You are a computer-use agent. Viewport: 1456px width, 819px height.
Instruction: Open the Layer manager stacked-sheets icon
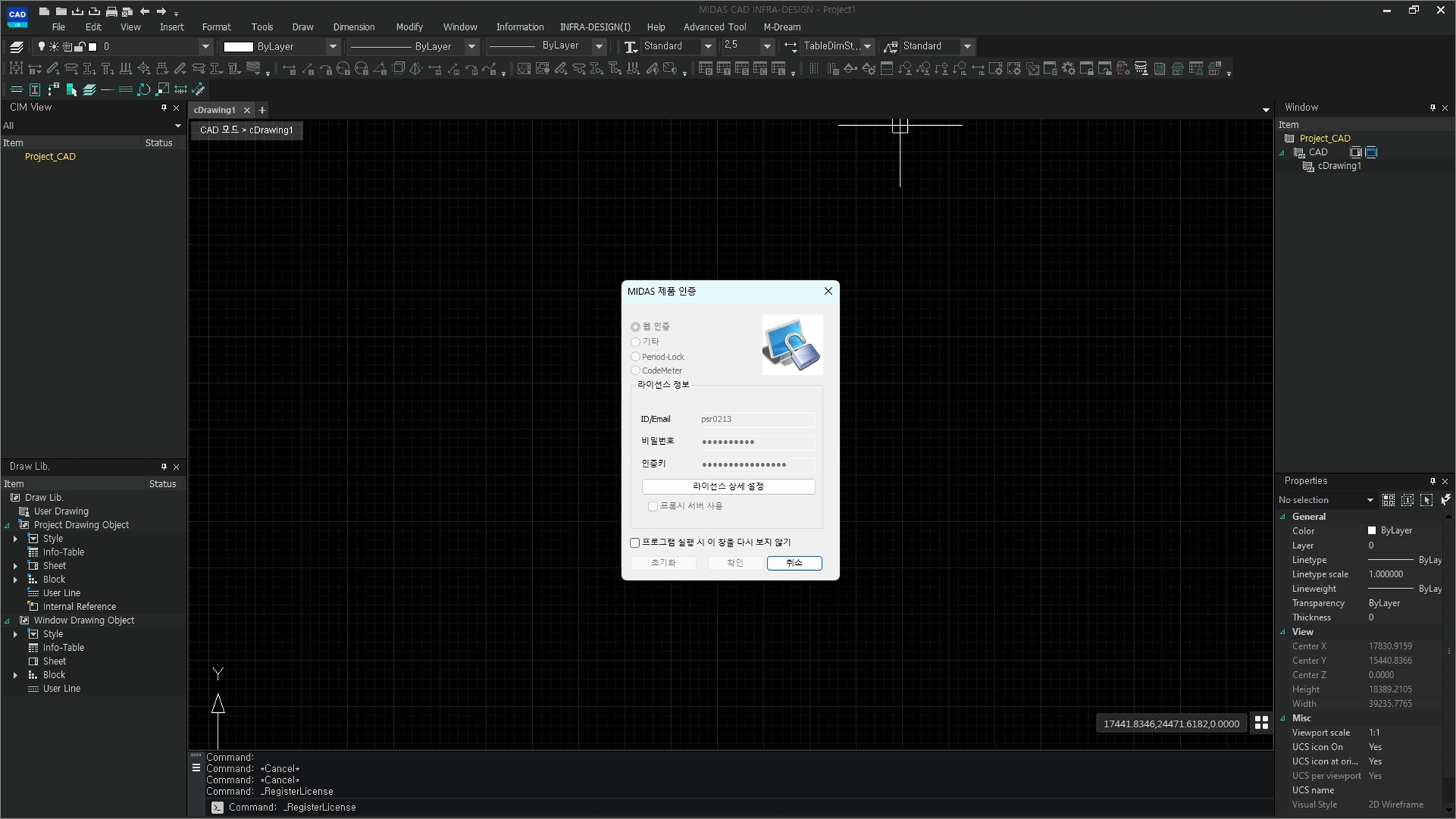point(16,47)
